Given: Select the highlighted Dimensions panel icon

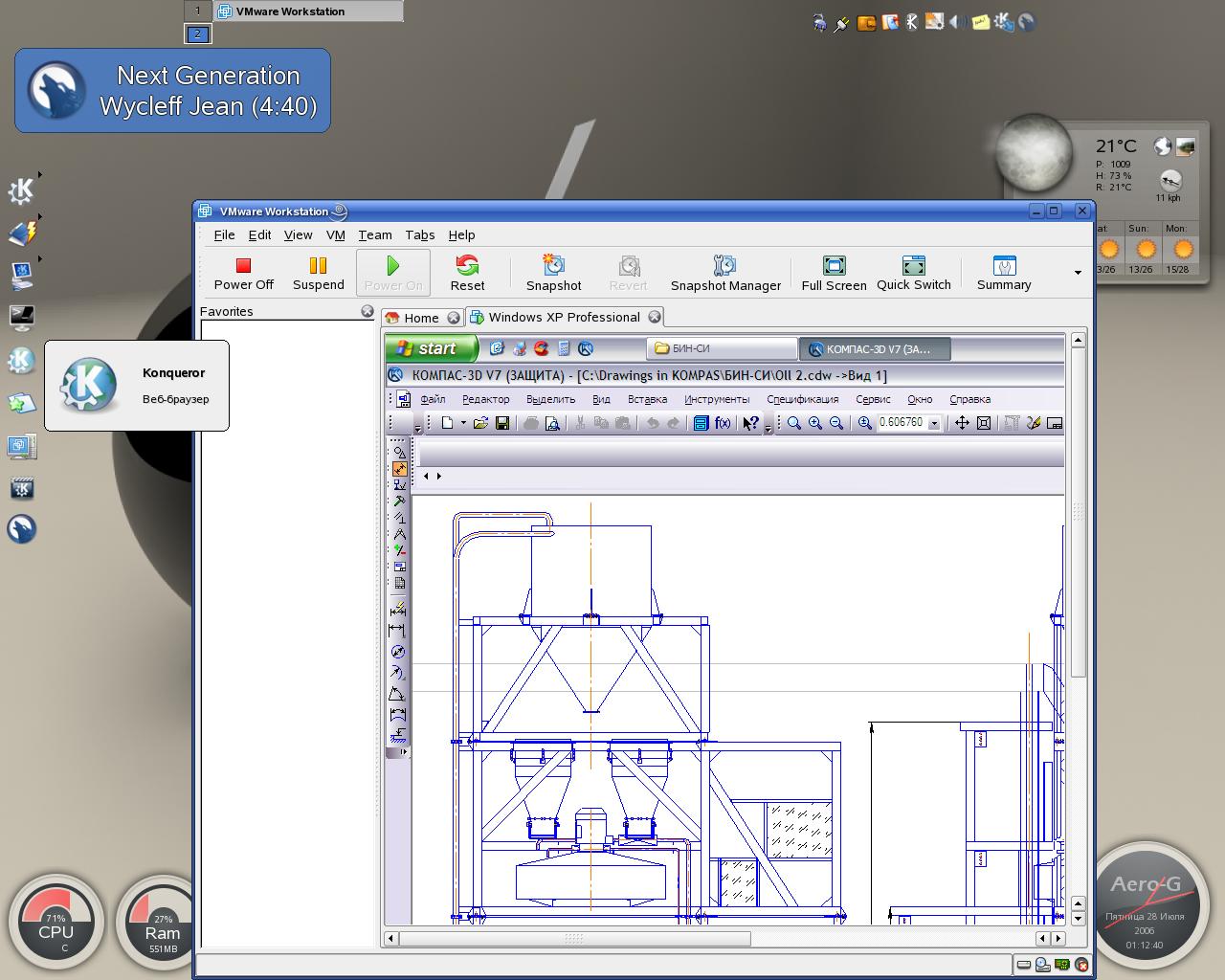Looking at the screenshot, I should (399, 469).
